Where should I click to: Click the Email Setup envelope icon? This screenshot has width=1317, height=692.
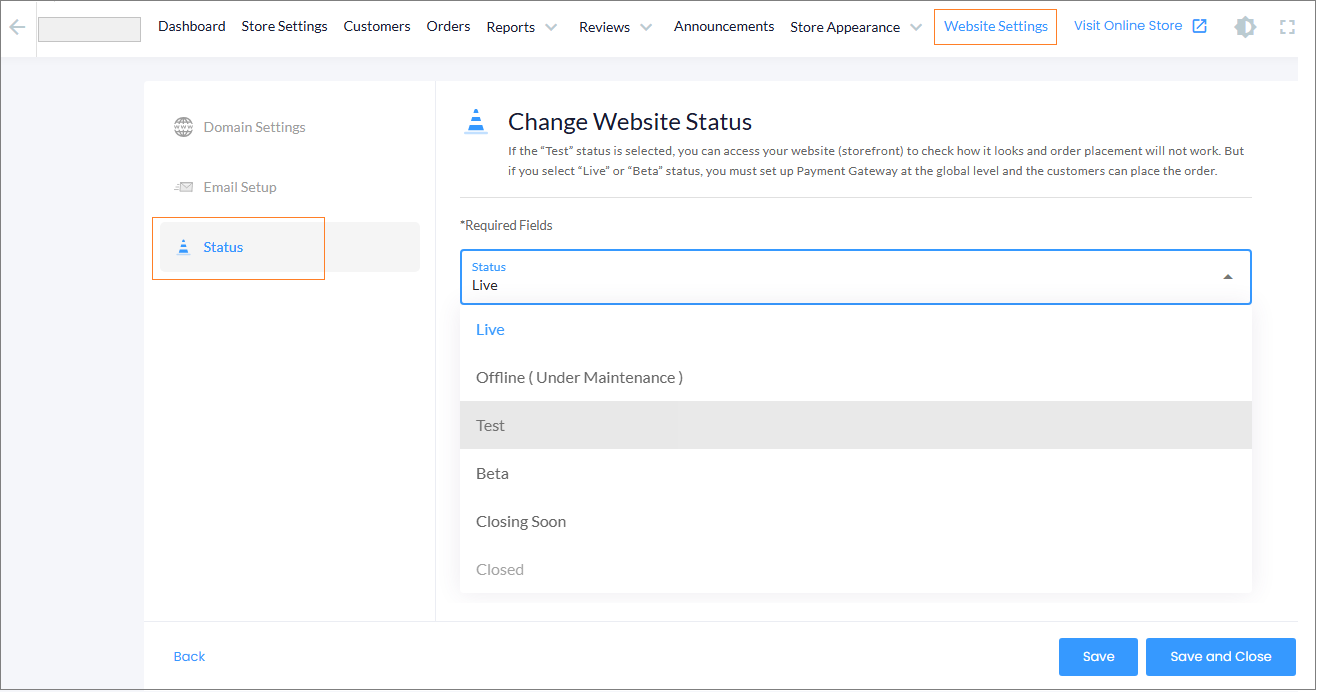(183, 187)
